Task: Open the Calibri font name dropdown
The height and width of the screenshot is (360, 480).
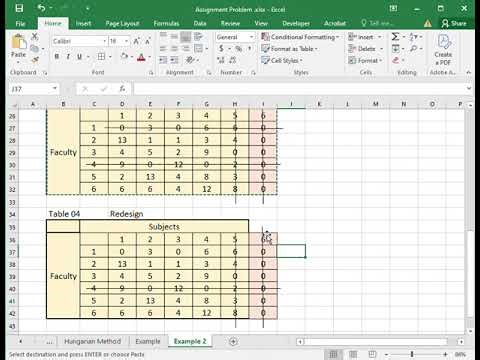Action: click(104, 41)
